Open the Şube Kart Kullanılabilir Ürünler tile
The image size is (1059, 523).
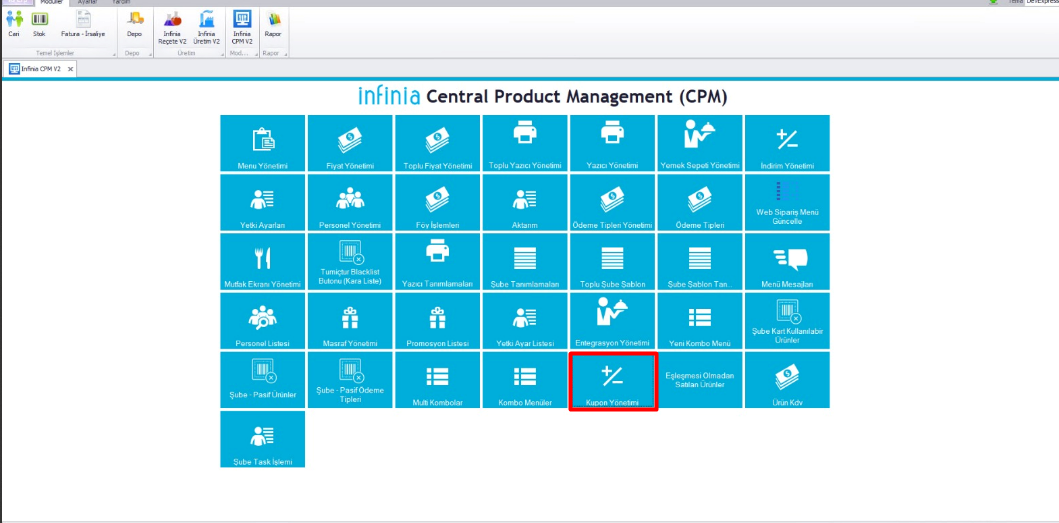[x=787, y=321]
